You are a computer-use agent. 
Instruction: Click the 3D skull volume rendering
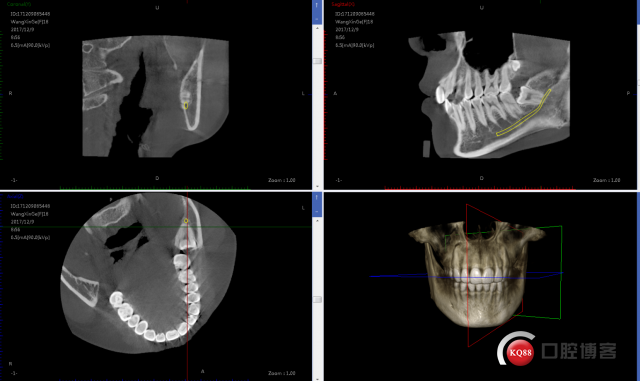[x=476, y=274]
